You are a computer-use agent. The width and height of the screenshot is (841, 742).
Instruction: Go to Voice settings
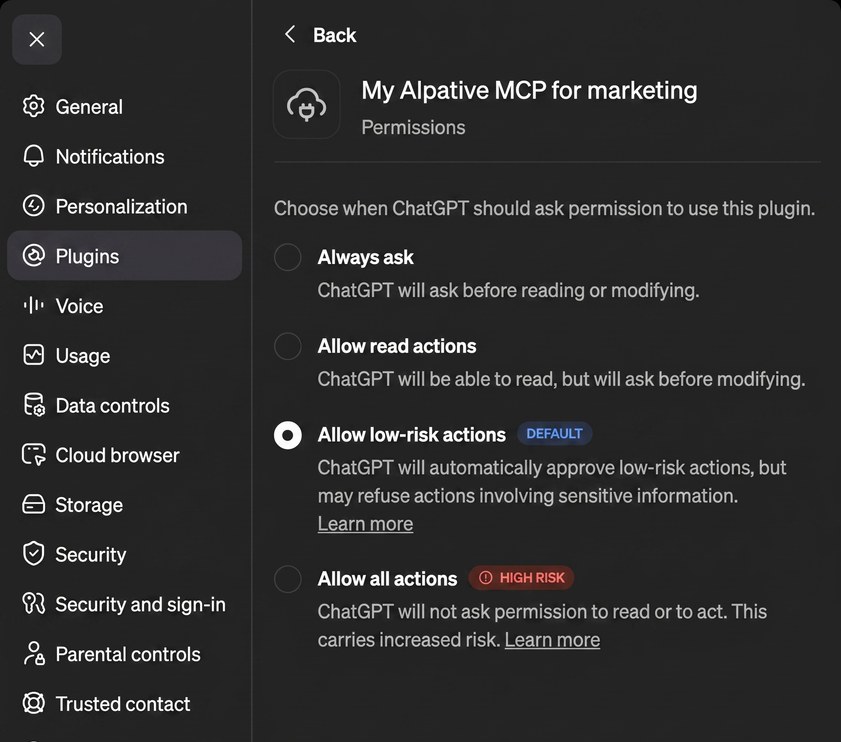[x=124, y=306]
